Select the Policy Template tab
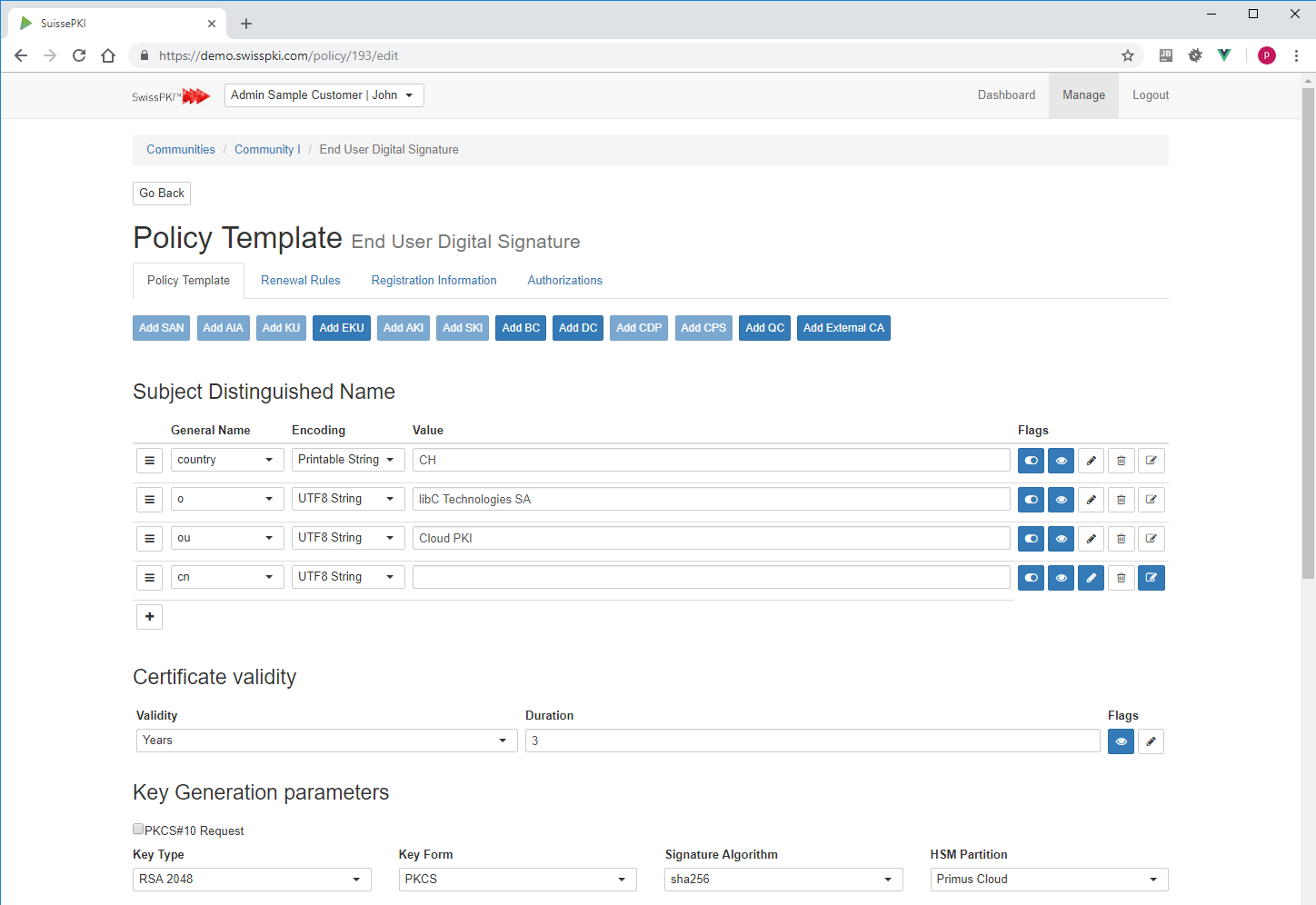Image resolution: width=1316 pixels, height=905 pixels. 189,281
